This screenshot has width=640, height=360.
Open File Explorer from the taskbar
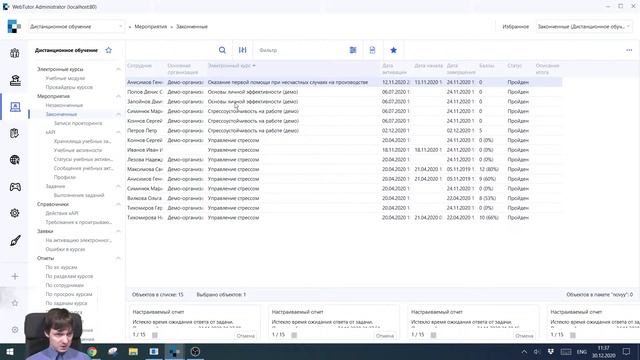pyautogui.click(x=133, y=351)
